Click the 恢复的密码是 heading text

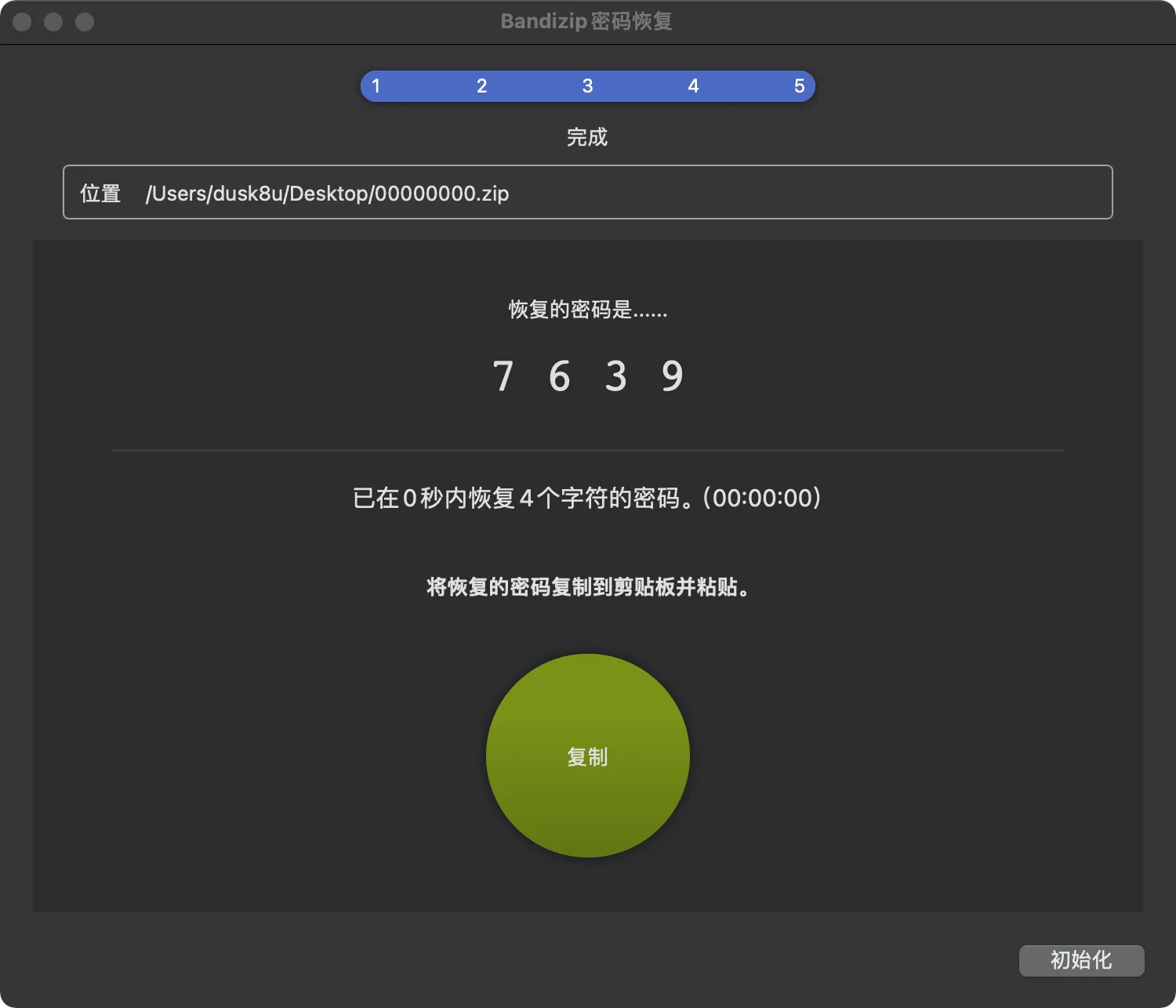[x=588, y=310]
